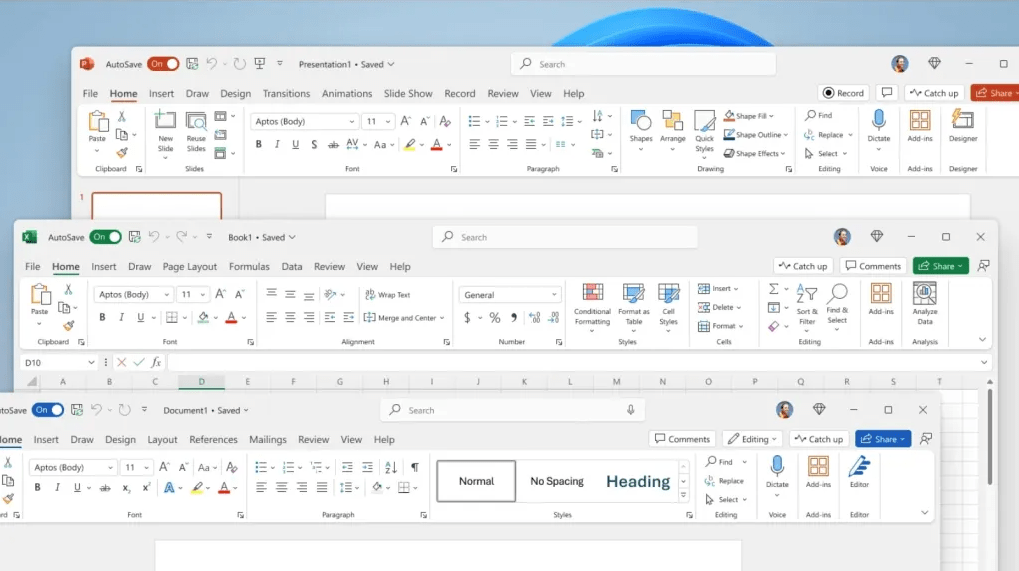Toggle Wrap Text in Excel

point(387,295)
